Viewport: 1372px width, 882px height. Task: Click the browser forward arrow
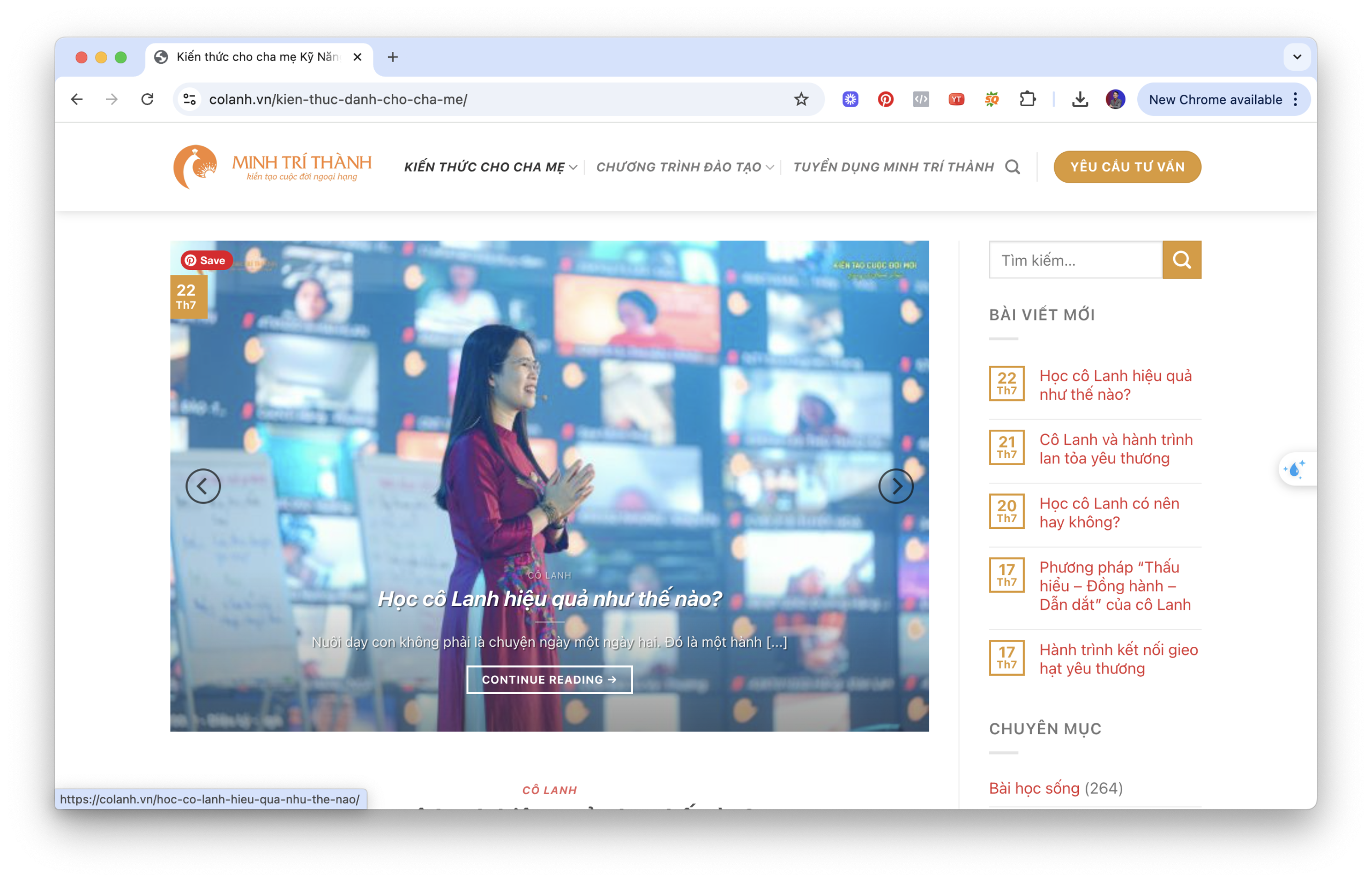[111, 99]
